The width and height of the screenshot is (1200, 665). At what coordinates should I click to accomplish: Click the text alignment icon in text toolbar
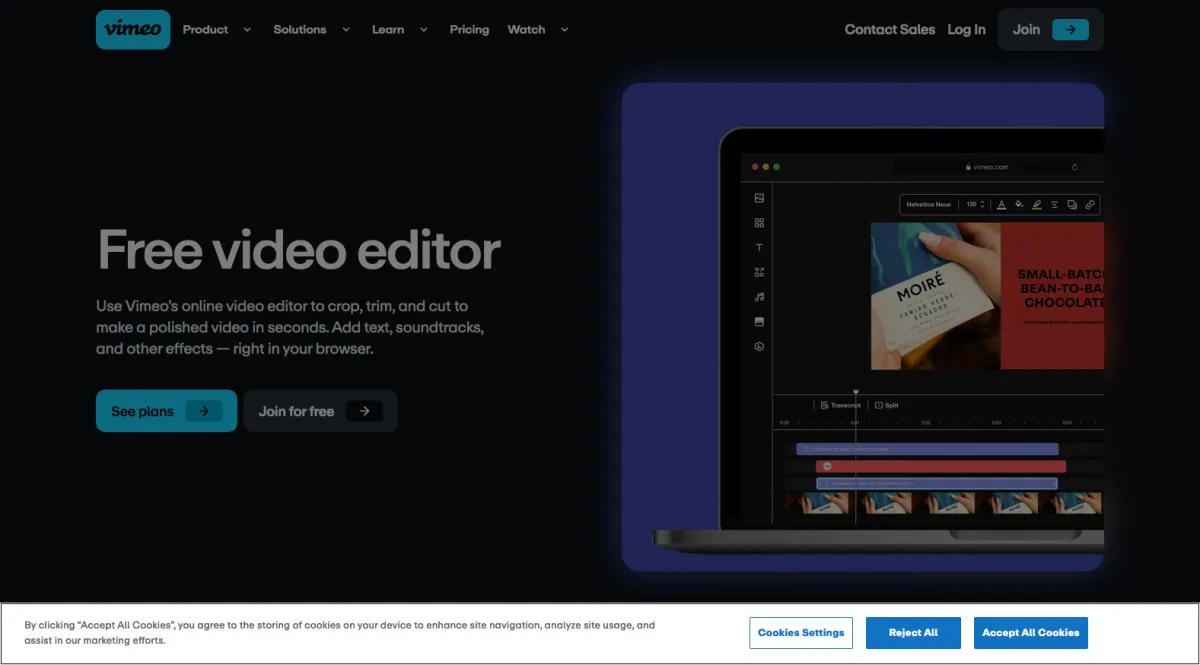point(1054,204)
